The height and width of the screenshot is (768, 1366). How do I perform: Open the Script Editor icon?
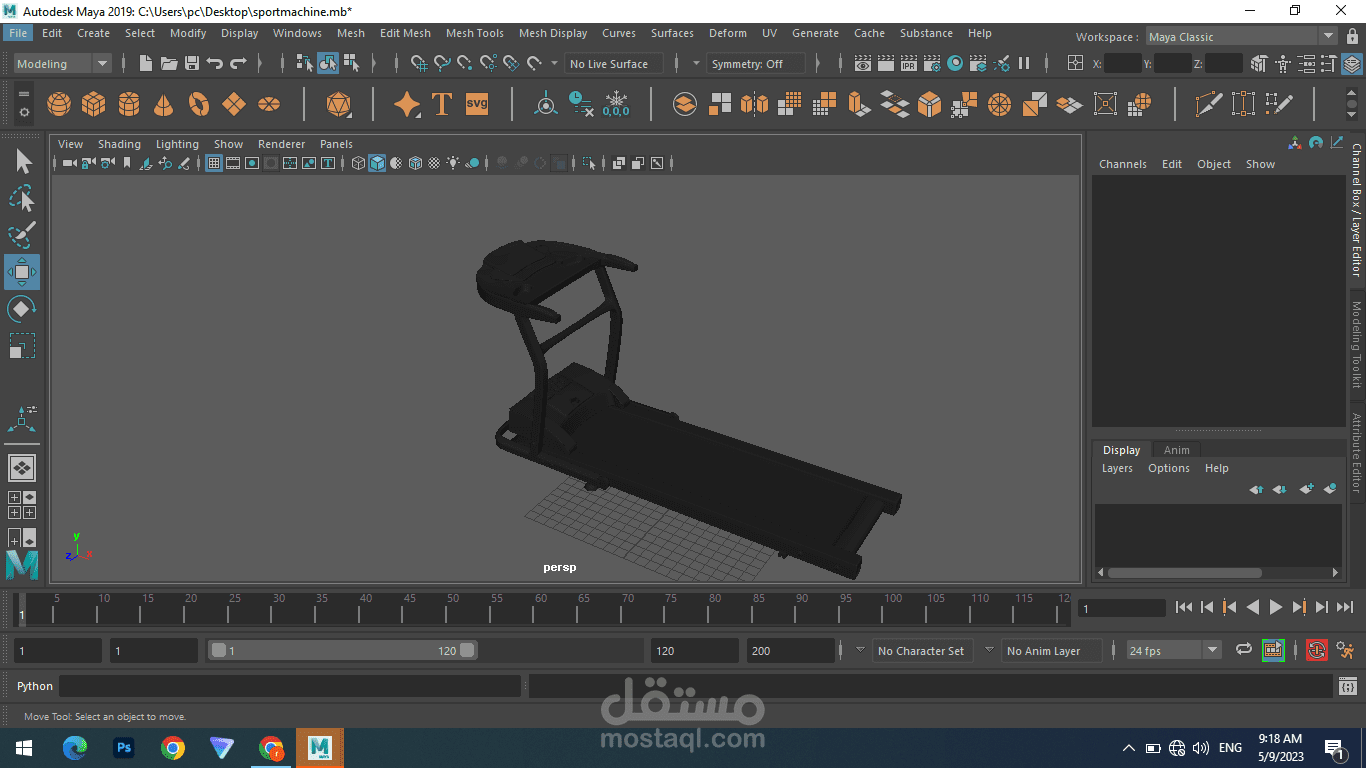click(x=1348, y=687)
